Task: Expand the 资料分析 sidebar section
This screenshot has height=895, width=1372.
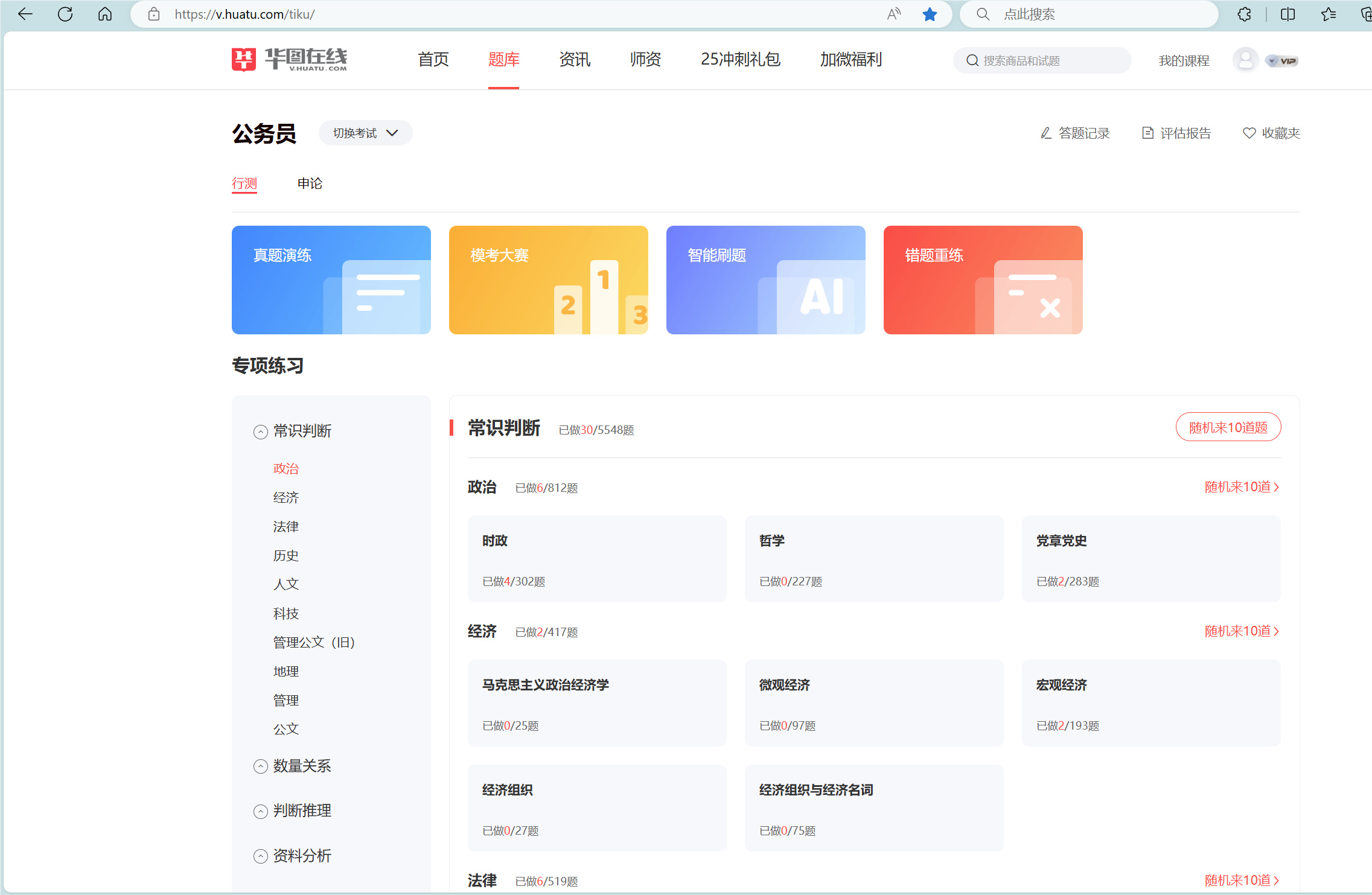Action: point(261,856)
